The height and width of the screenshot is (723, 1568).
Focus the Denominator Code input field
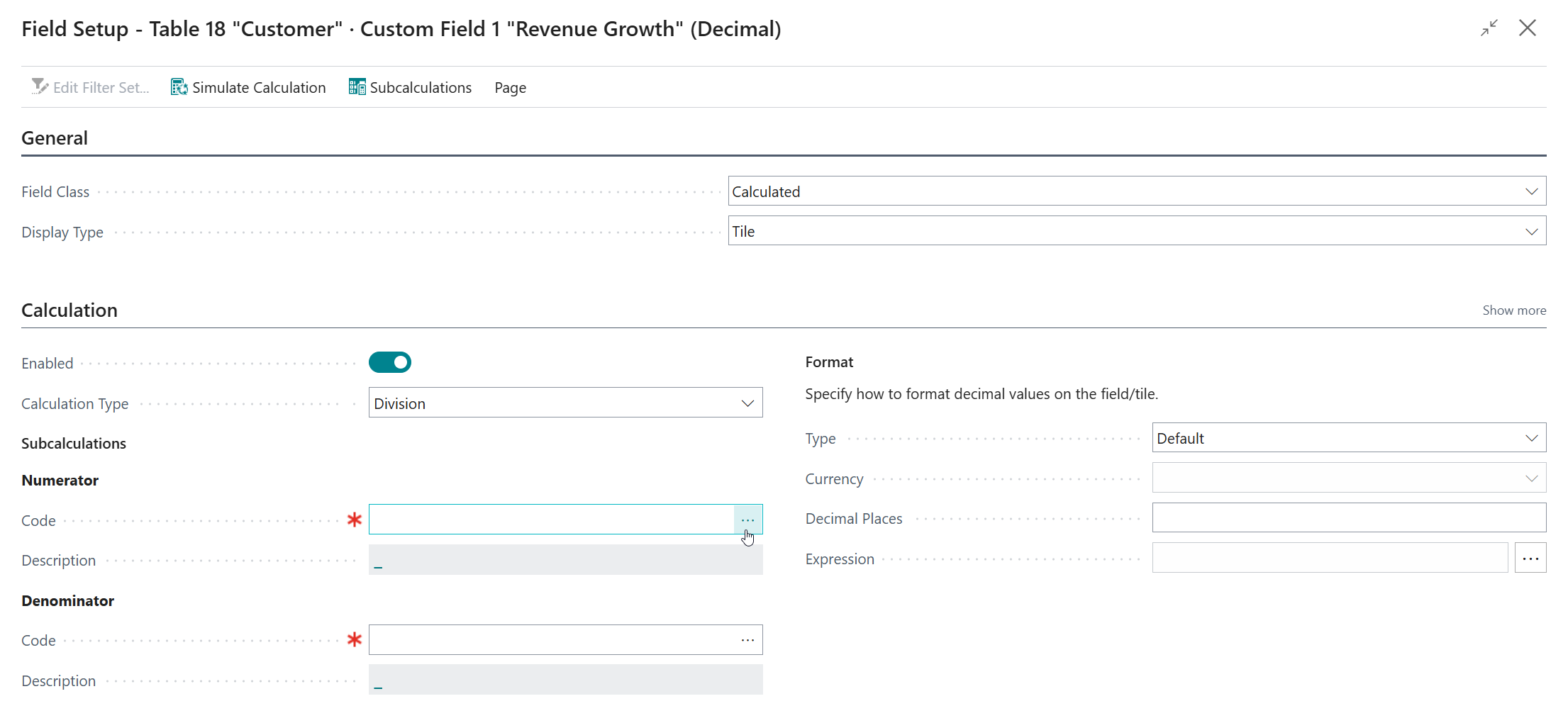click(552, 640)
